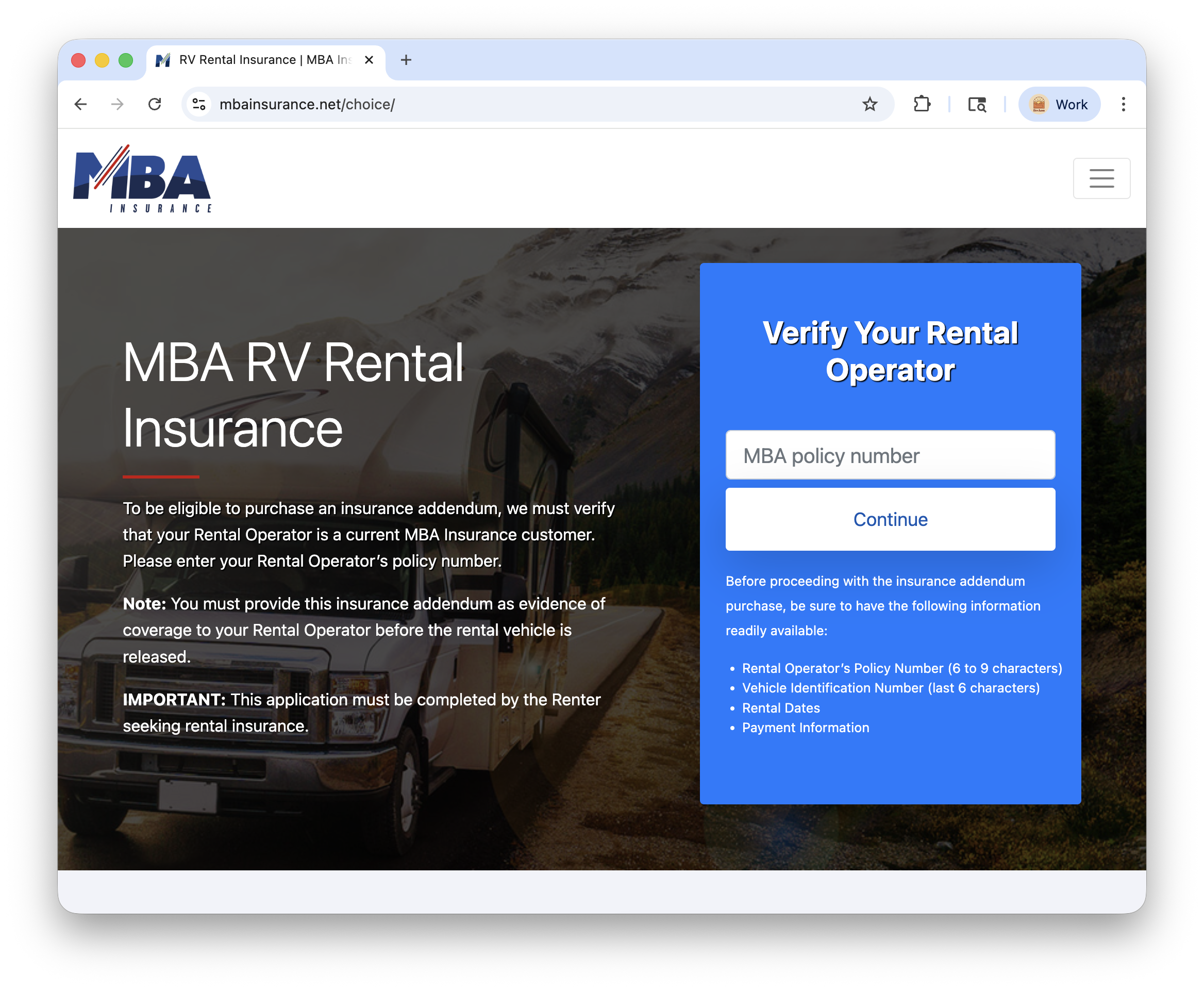Screen dimensions: 1204x990
Task: Open Chrome three-dot menu
Action: 1123,104
